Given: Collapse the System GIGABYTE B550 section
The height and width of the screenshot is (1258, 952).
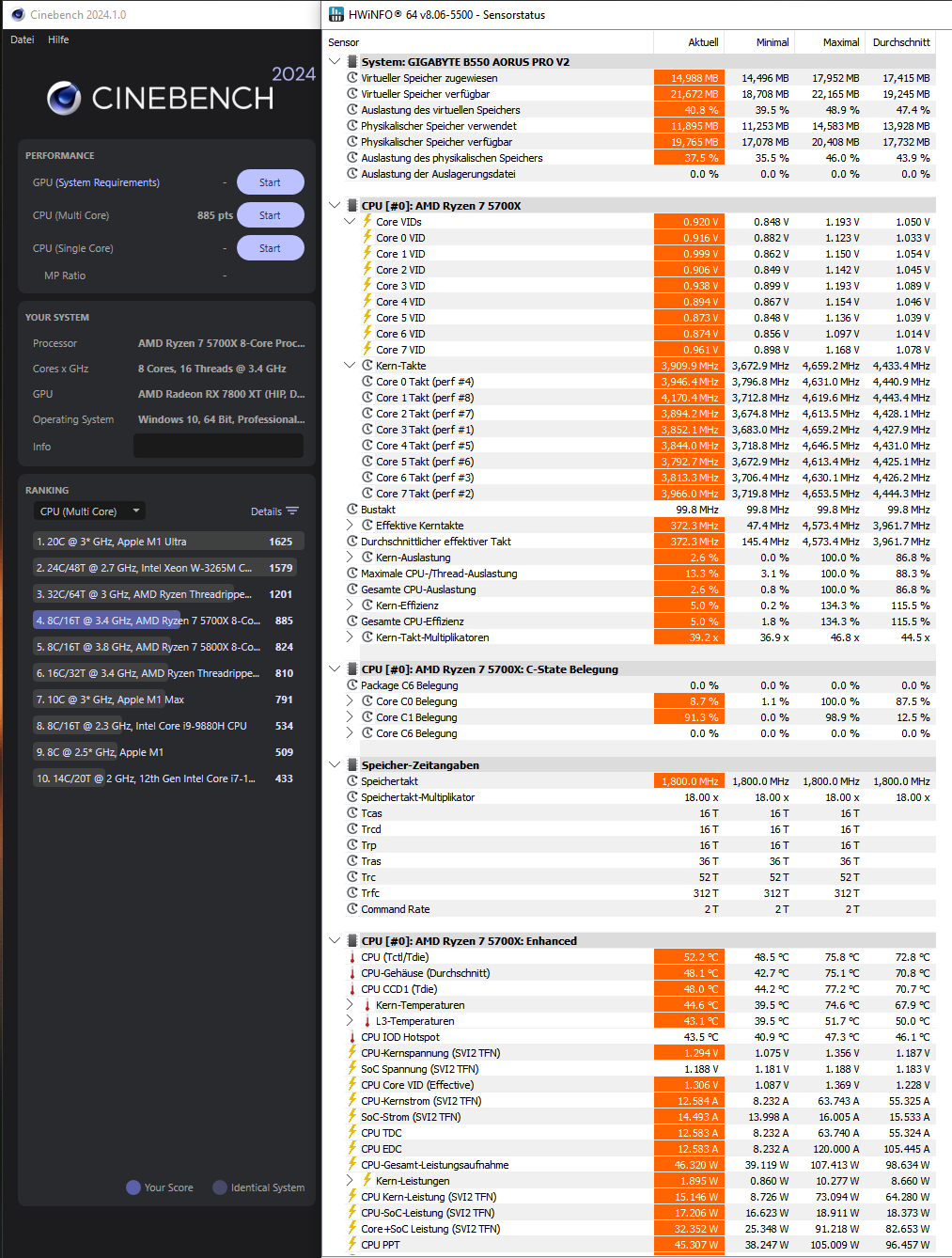Looking at the screenshot, I should tap(335, 62).
